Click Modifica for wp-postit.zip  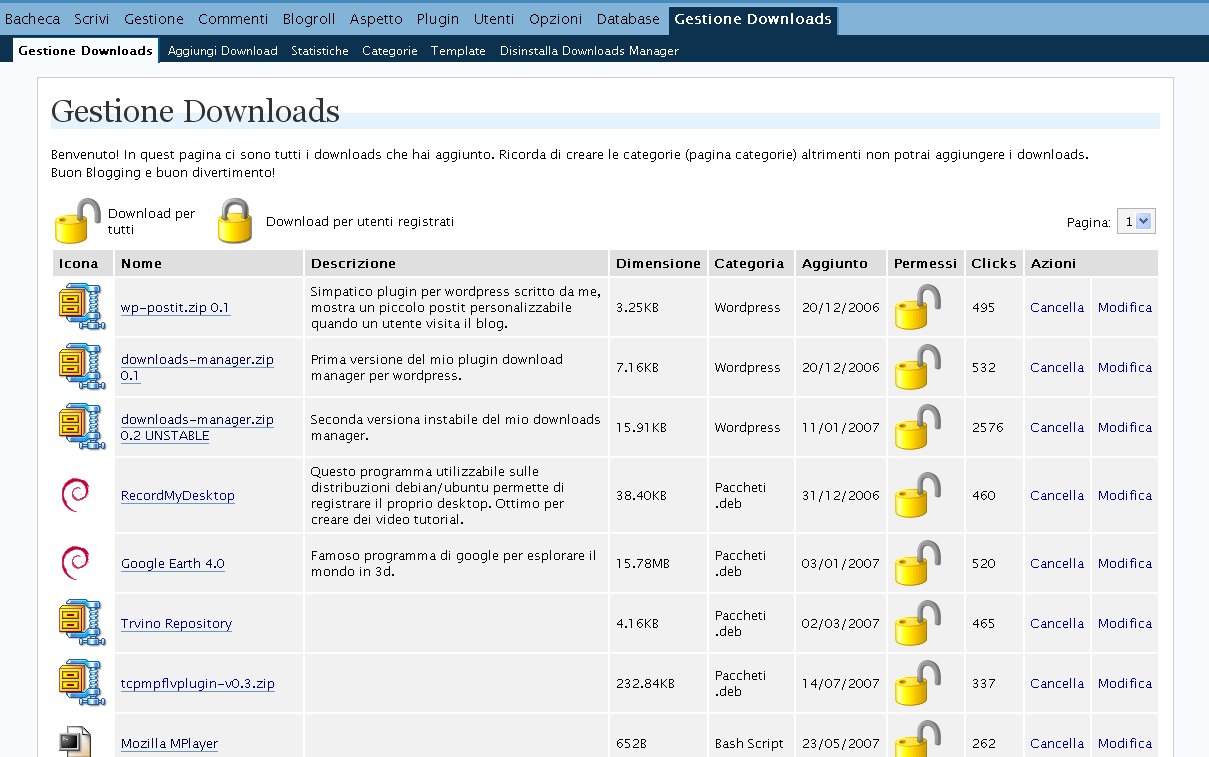point(1125,308)
